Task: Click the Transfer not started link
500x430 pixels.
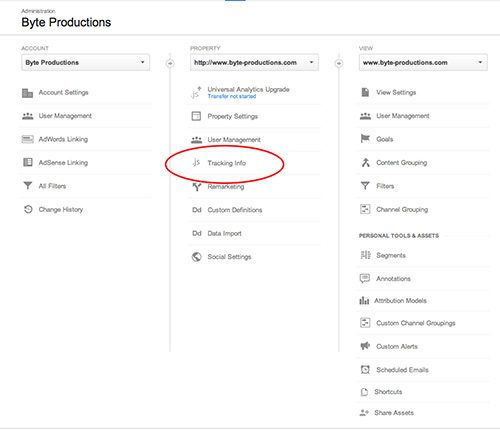Action: pos(232,96)
